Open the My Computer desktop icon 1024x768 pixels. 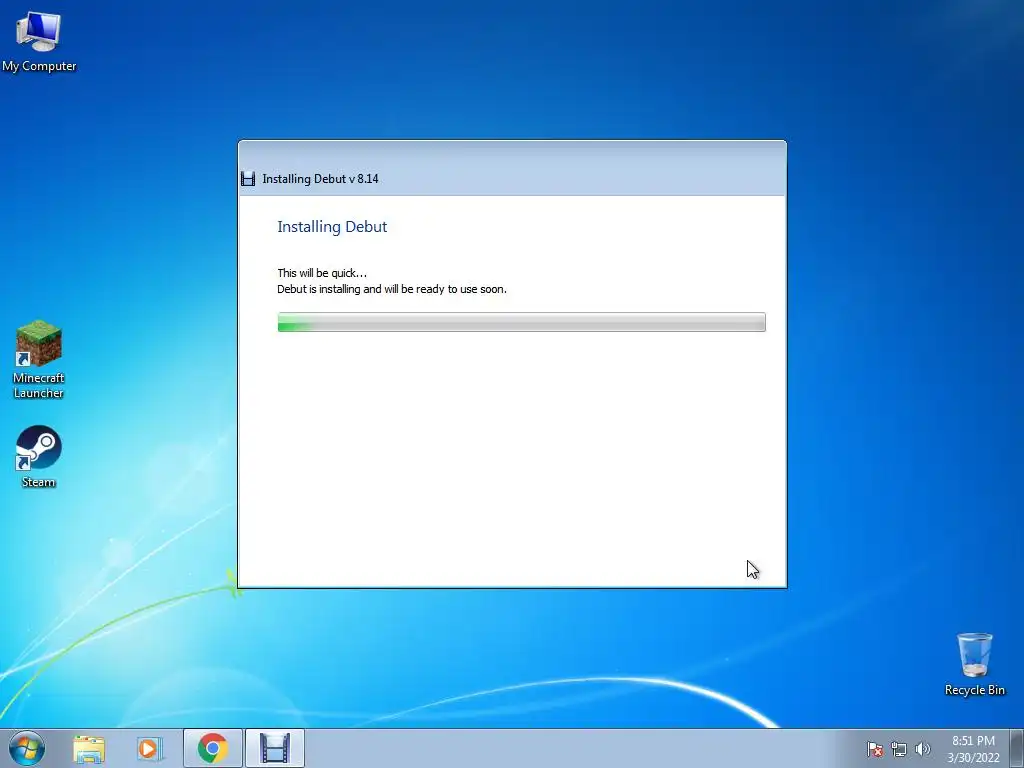coord(39,40)
